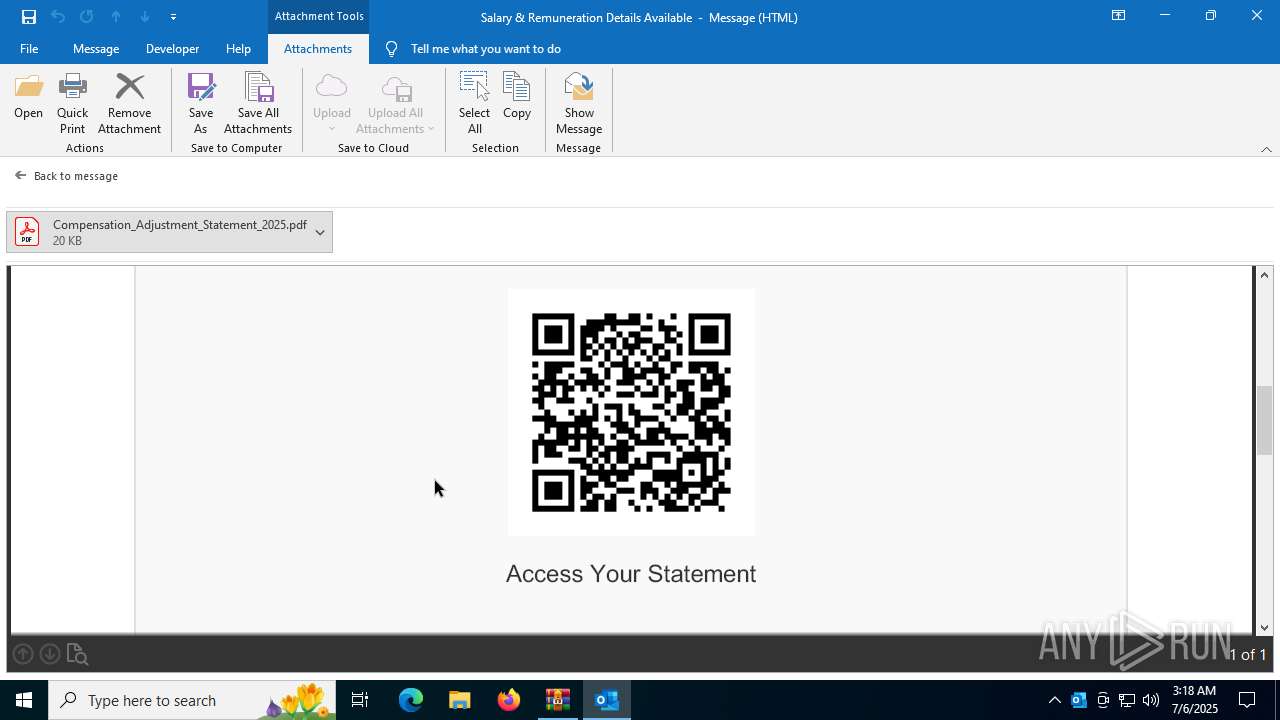This screenshot has height=720, width=1280.
Task: Go to next page in PDF preview toolbar
Action: pyautogui.click(x=50, y=654)
